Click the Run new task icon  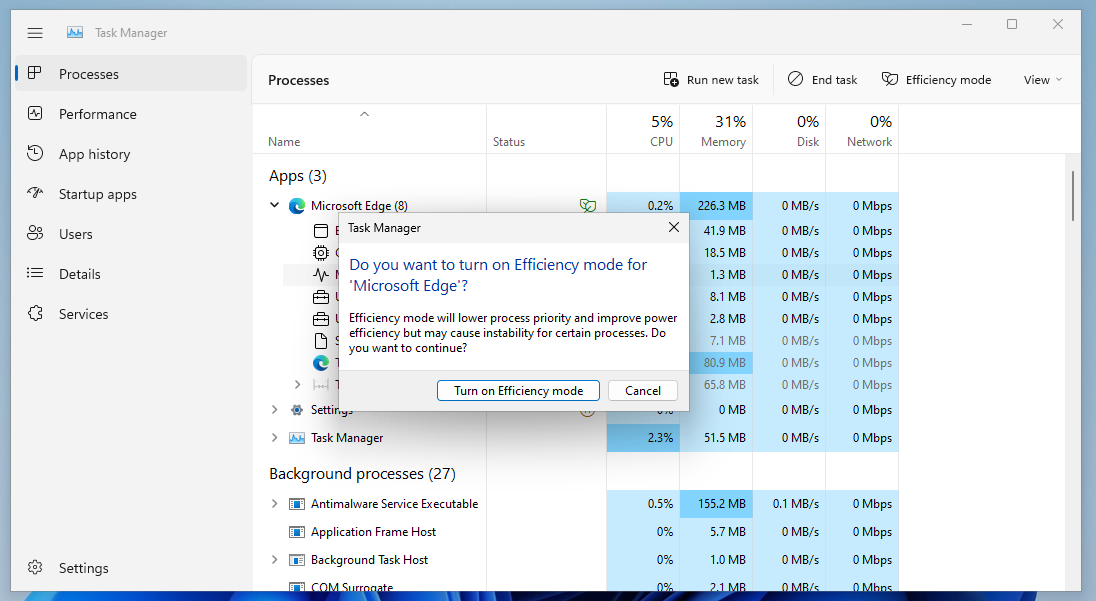671,80
